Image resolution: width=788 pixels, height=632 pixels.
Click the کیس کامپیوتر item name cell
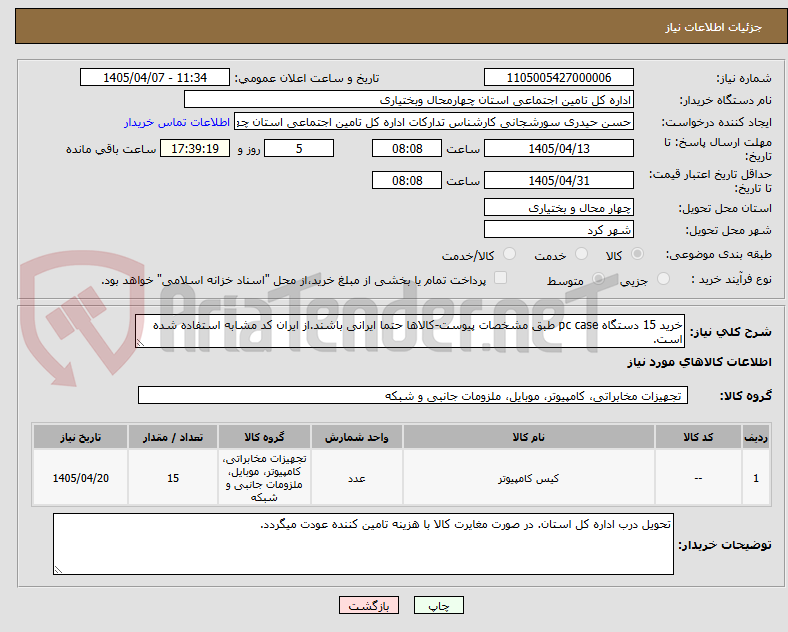(529, 478)
